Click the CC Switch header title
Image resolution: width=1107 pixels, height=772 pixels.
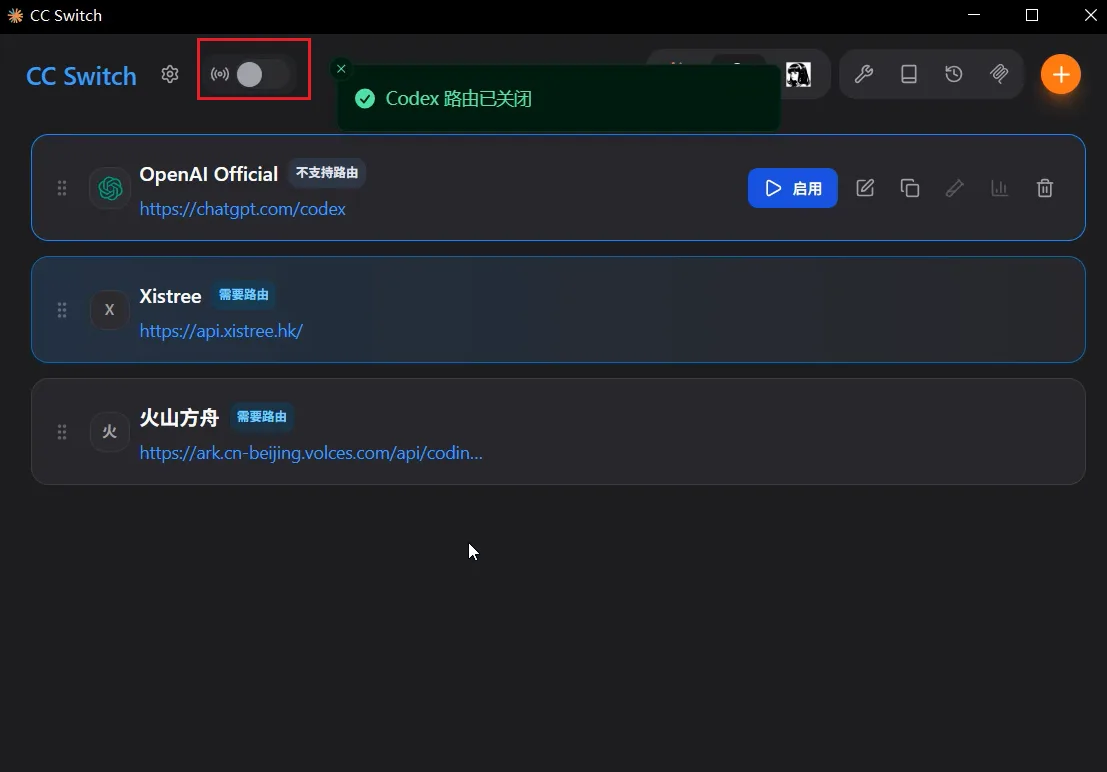click(81, 76)
